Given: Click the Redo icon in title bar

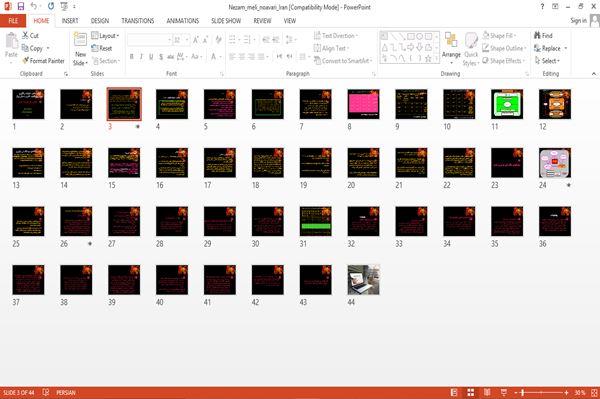Looking at the screenshot, I should 51,6.
